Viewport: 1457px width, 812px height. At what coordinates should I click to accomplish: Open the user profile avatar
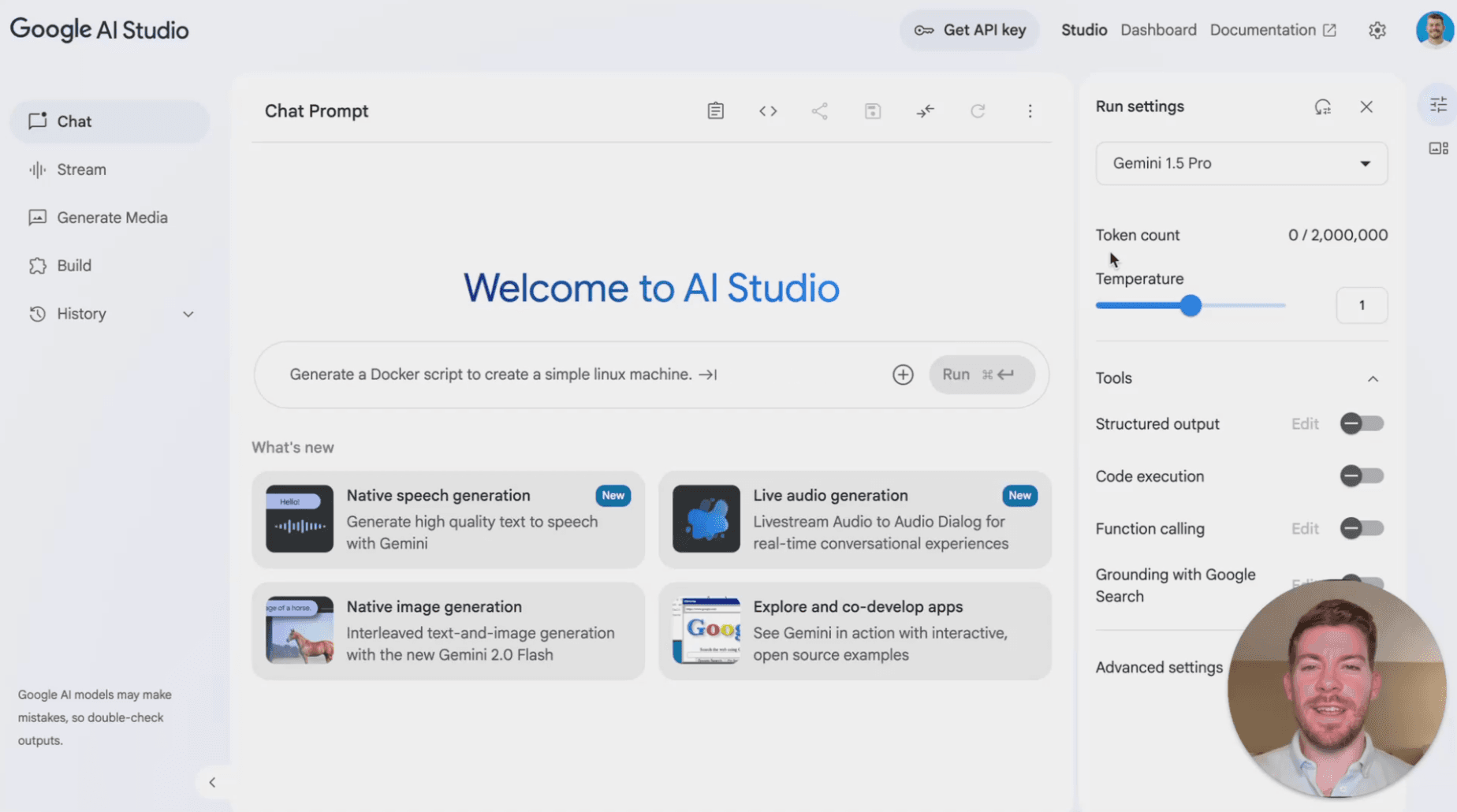[x=1435, y=30]
